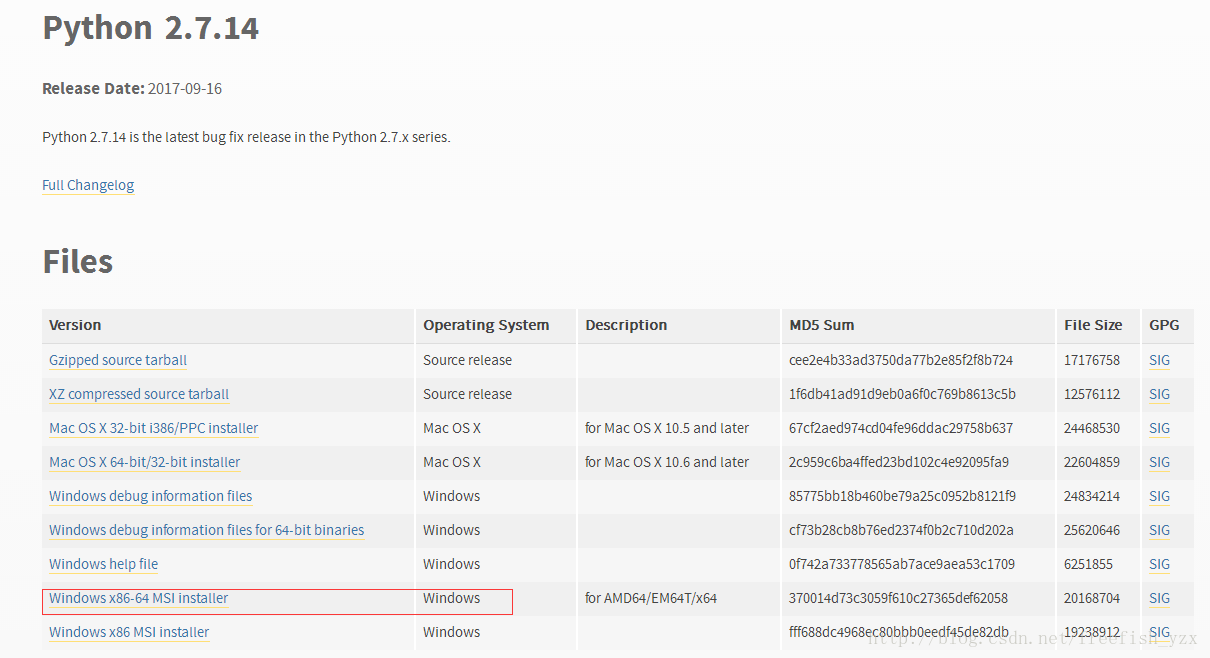1210x658 pixels.
Task: Download the Windows help file
Action: (104, 564)
